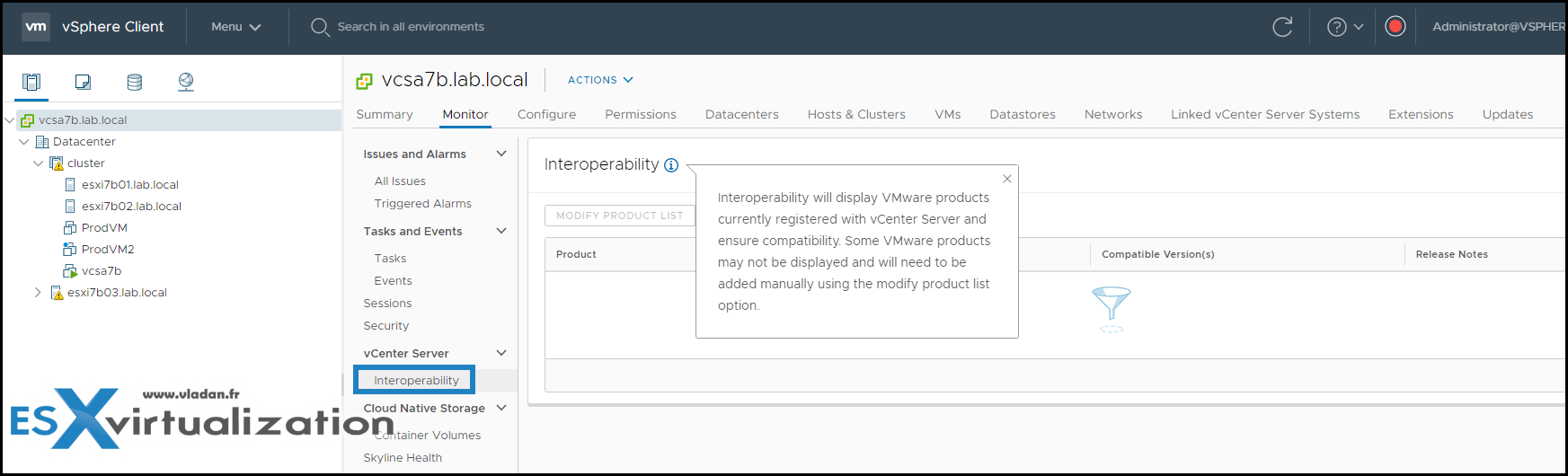Switch to the Monitor tab

pyautogui.click(x=465, y=115)
